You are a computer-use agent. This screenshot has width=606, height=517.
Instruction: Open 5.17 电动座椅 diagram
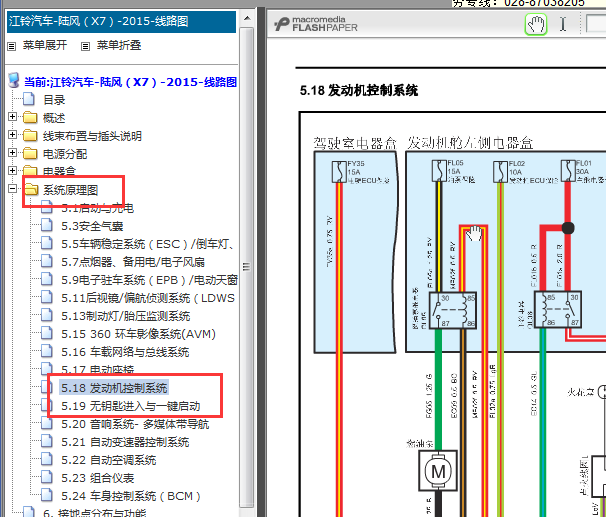[x=98, y=369]
